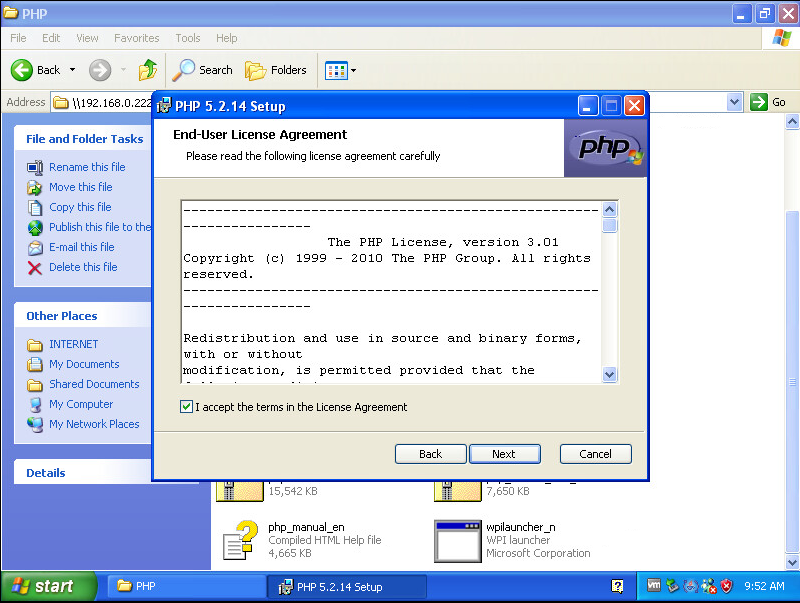This screenshot has height=603, width=800.
Task: Open the Tools menu in Explorer
Action: (188, 38)
